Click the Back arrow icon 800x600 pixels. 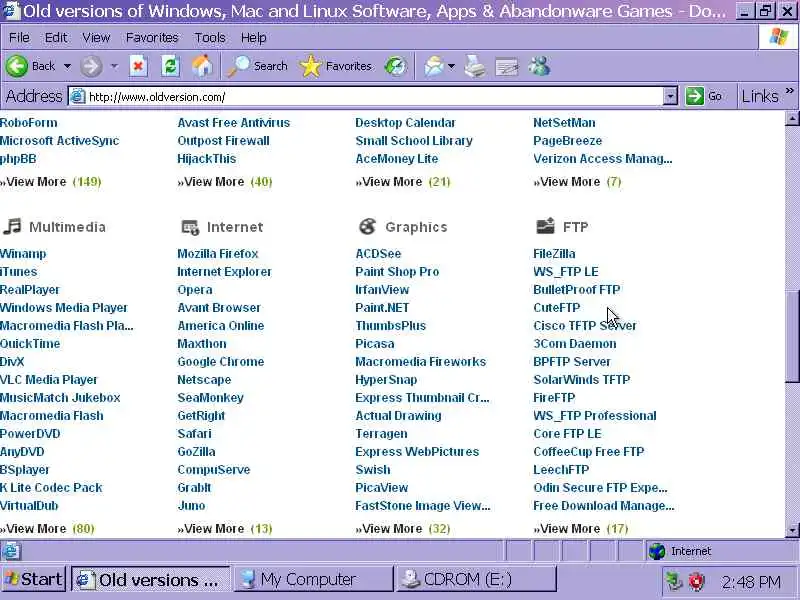click(17, 66)
